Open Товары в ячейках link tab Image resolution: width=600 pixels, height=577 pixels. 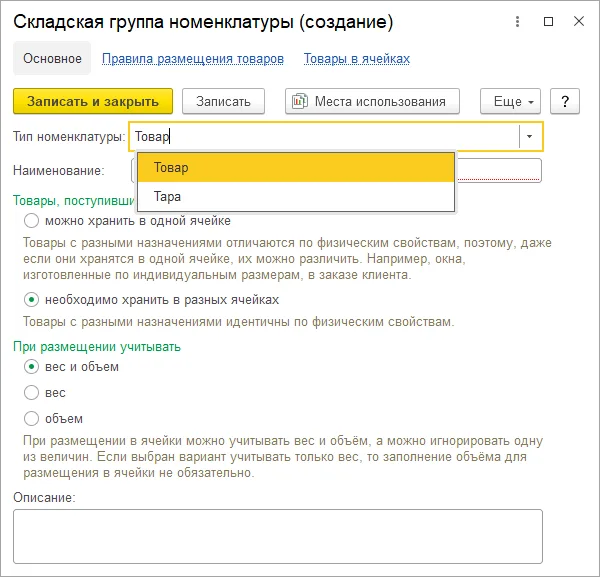pyautogui.click(x=357, y=59)
